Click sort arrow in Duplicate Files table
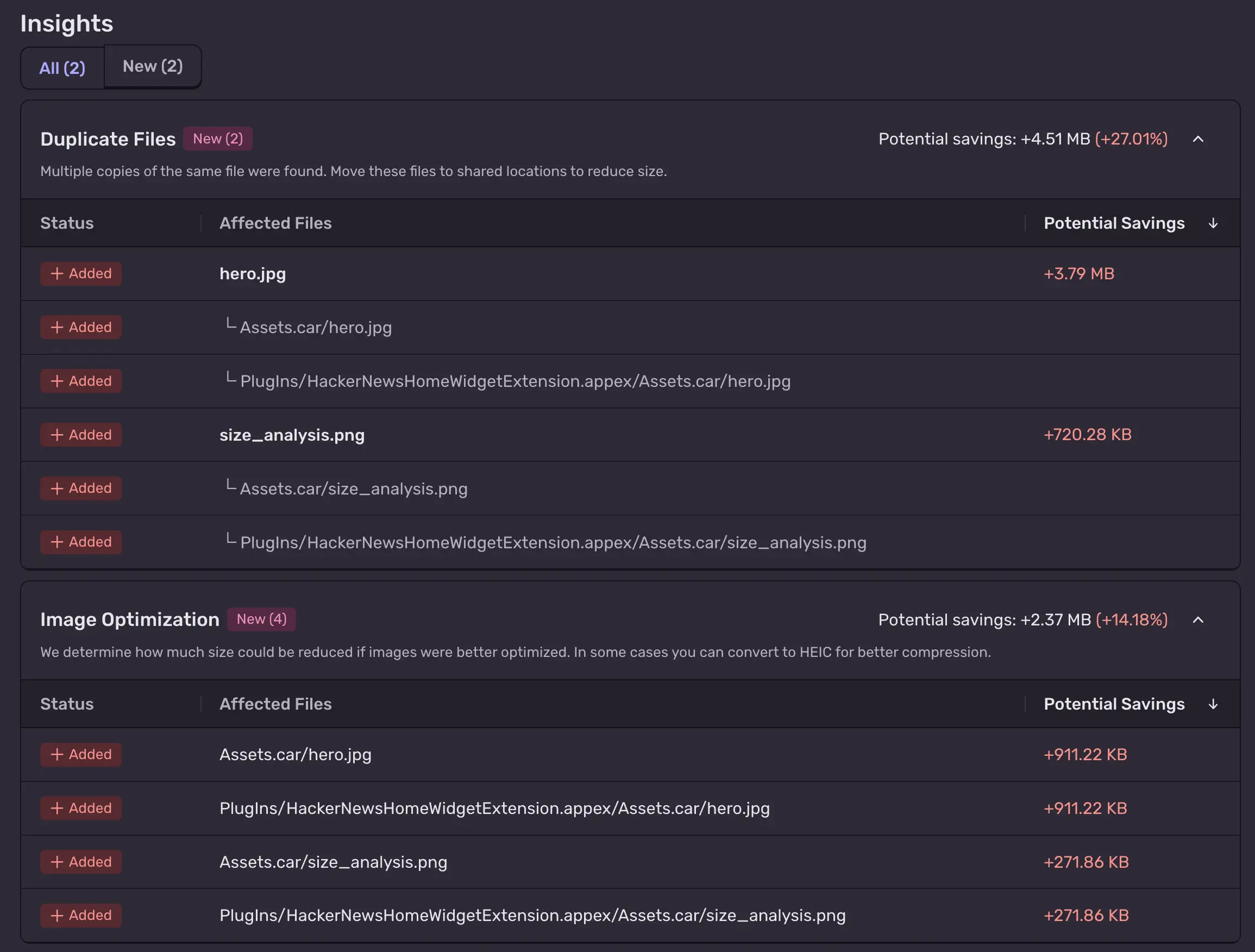Image resolution: width=1255 pixels, height=952 pixels. [1213, 223]
